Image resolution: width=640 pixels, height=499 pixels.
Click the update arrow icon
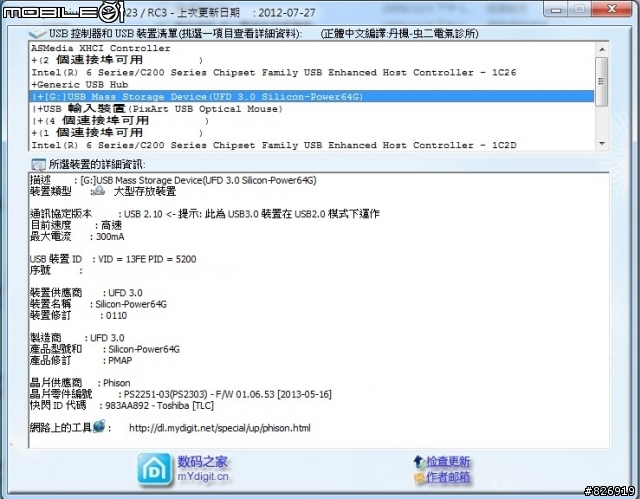pos(419,462)
